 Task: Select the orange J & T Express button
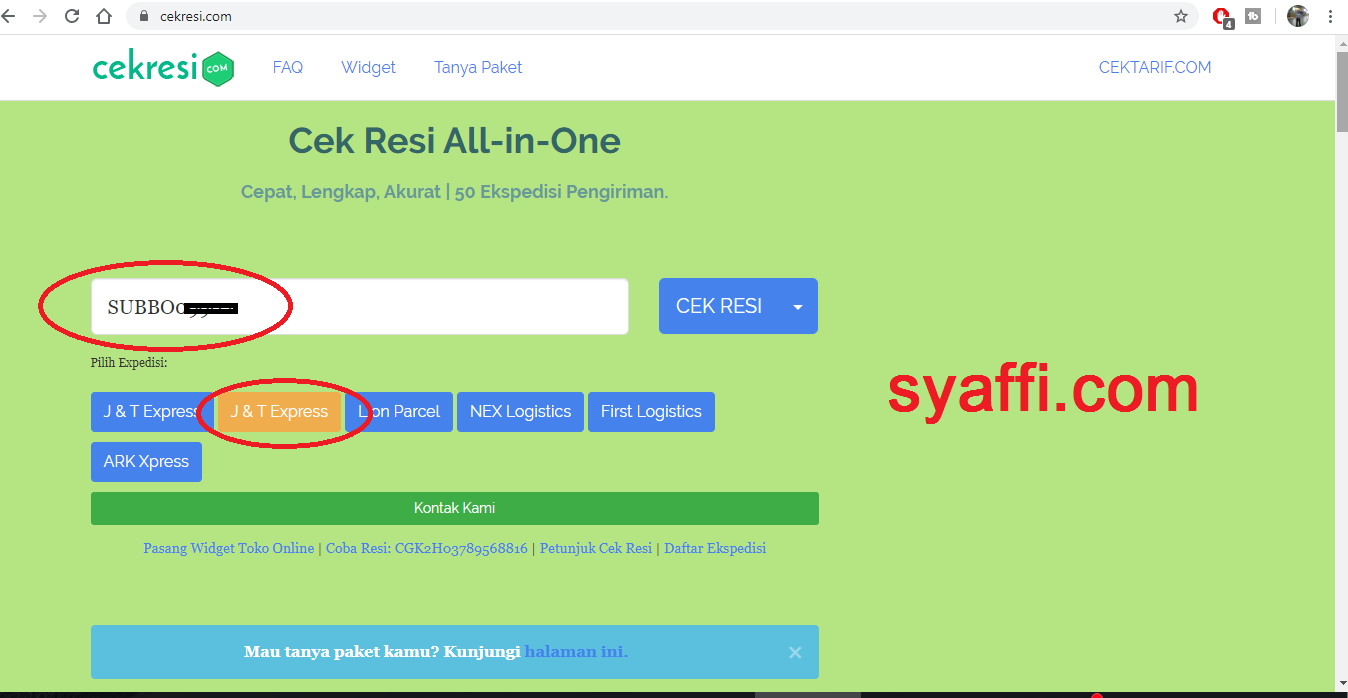click(x=279, y=412)
